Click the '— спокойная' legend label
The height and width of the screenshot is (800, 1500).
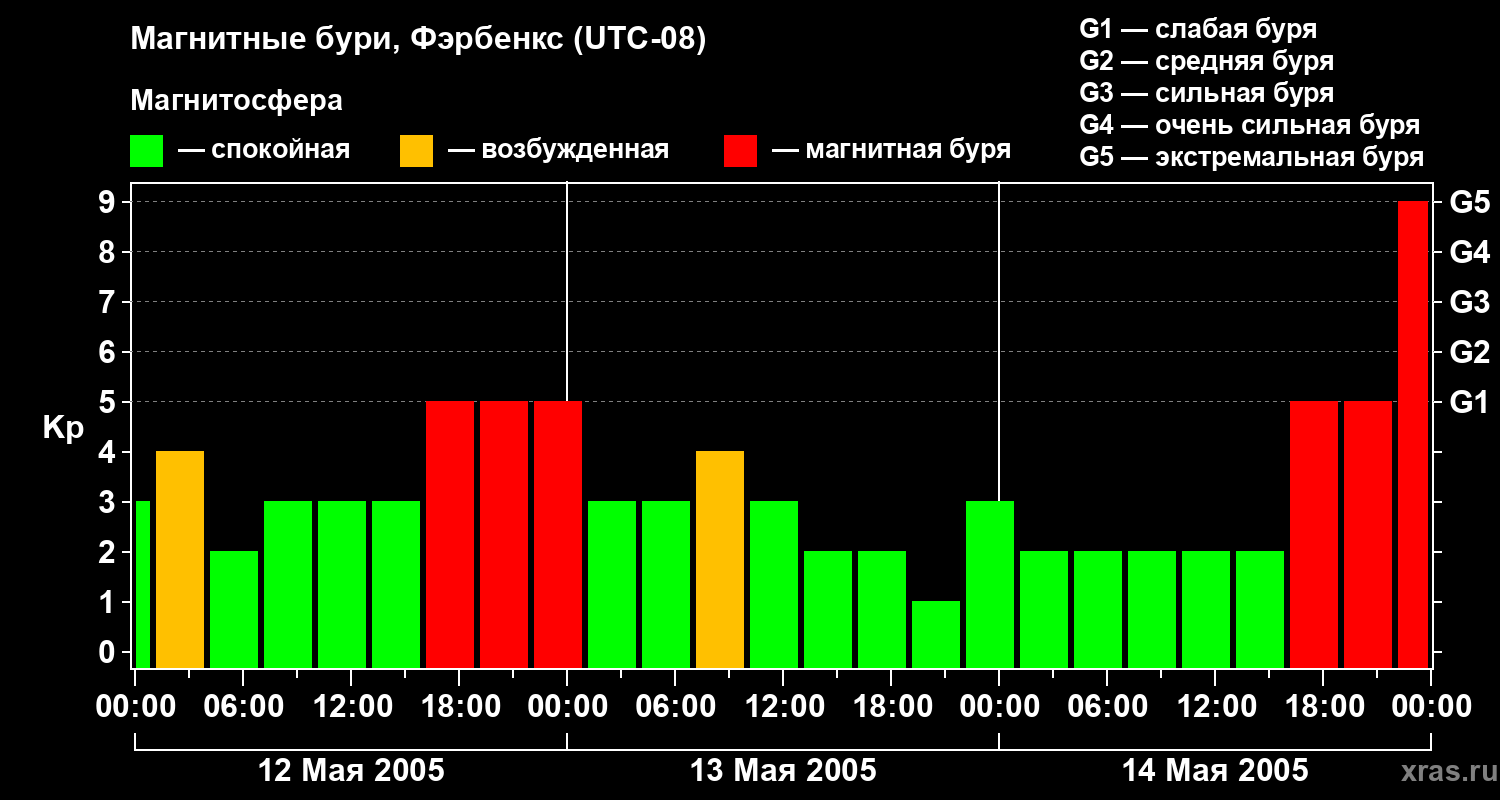point(264,151)
